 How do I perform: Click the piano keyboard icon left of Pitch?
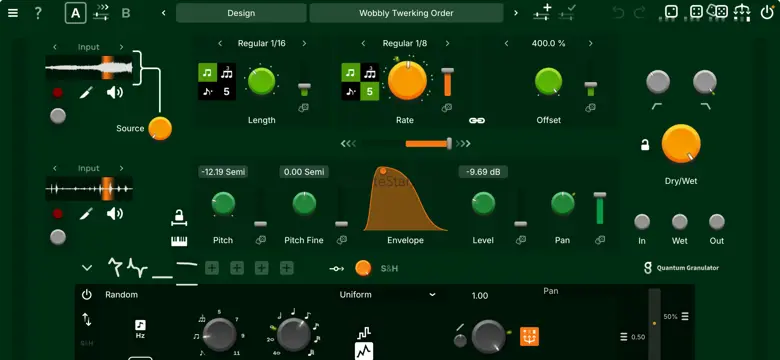(179, 241)
